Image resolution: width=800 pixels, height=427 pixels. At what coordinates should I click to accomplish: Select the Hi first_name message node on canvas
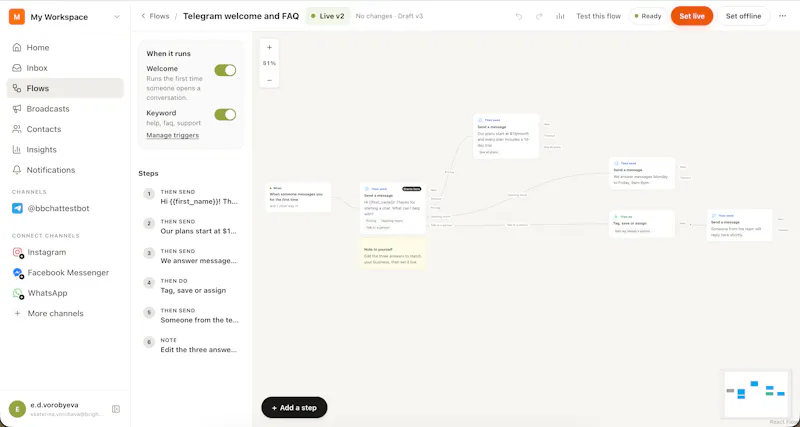pos(392,208)
